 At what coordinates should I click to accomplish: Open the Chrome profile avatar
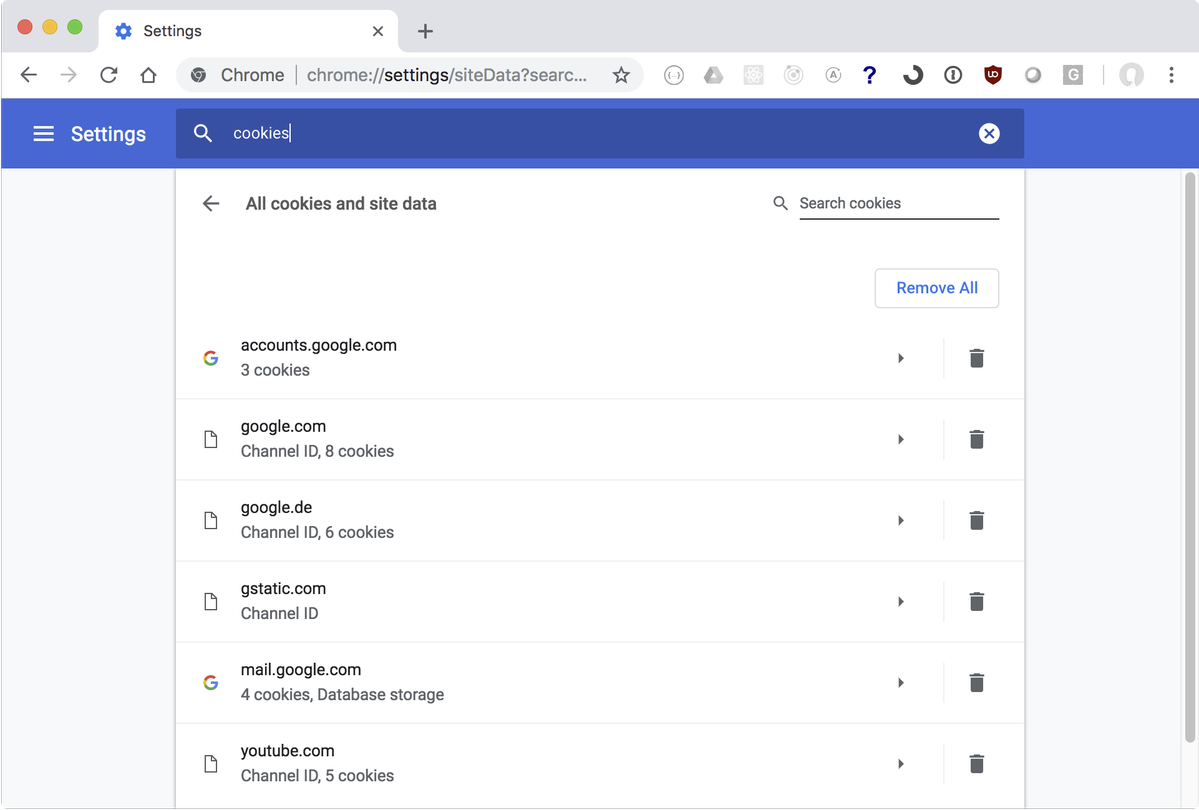point(1131,75)
